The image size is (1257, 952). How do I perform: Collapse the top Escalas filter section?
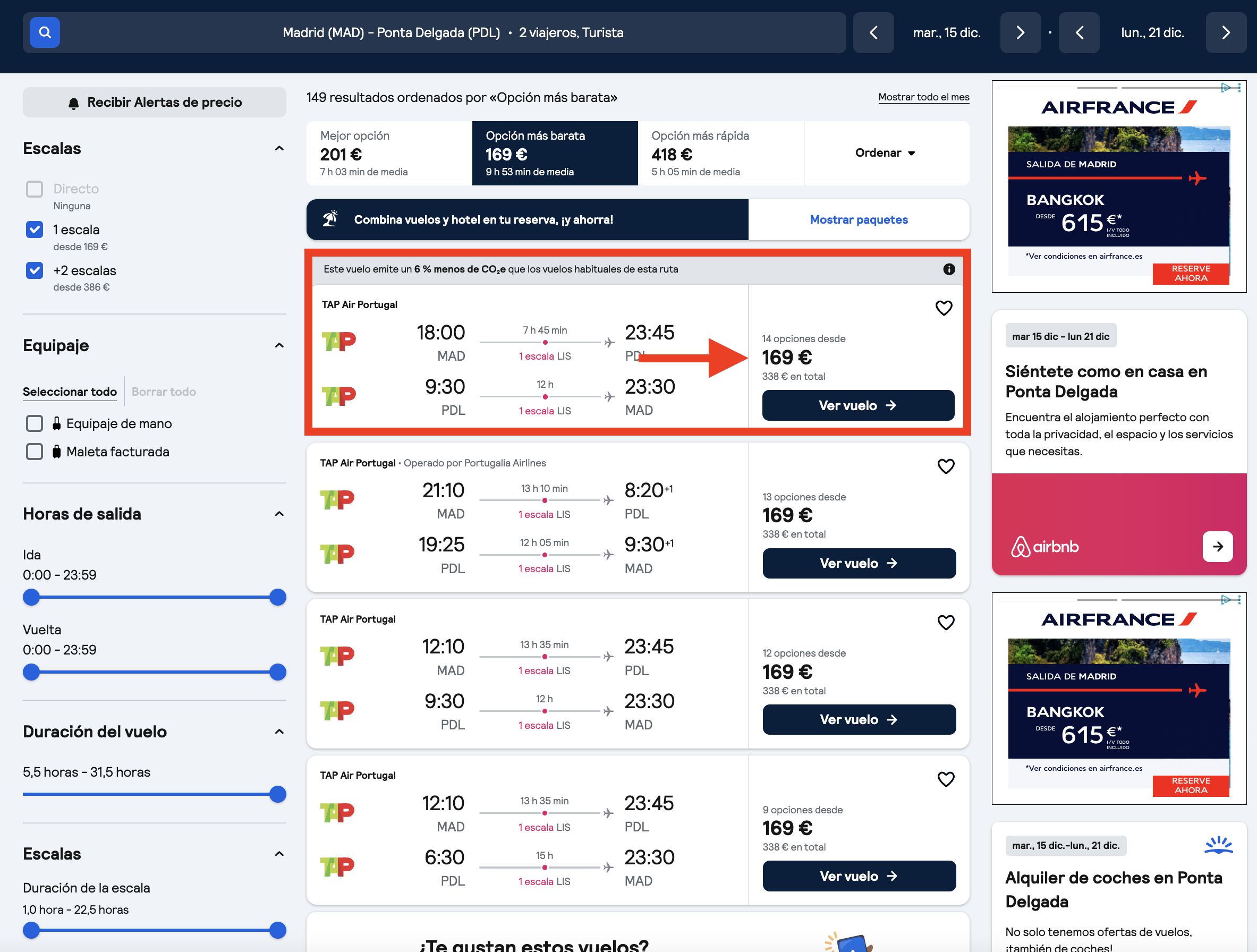(x=279, y=148)
